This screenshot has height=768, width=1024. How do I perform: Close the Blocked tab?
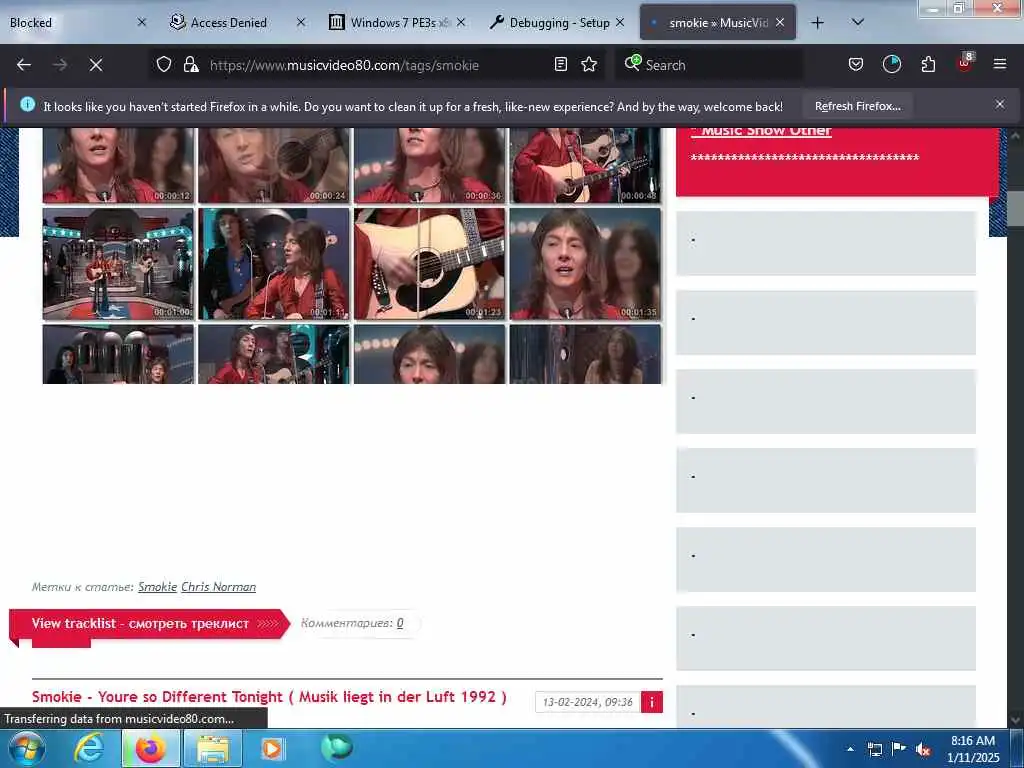[x=142, y=22]
